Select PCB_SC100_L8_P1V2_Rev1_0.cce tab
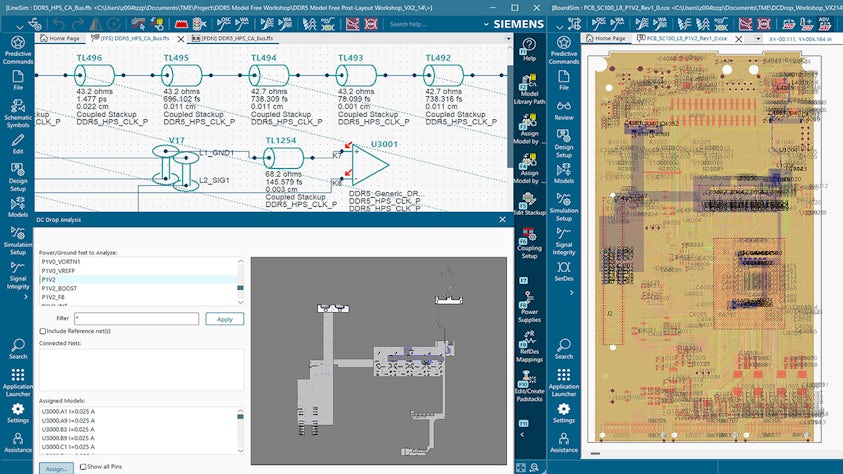This screenshot has width=843, height=474. (x=682, y=39)
